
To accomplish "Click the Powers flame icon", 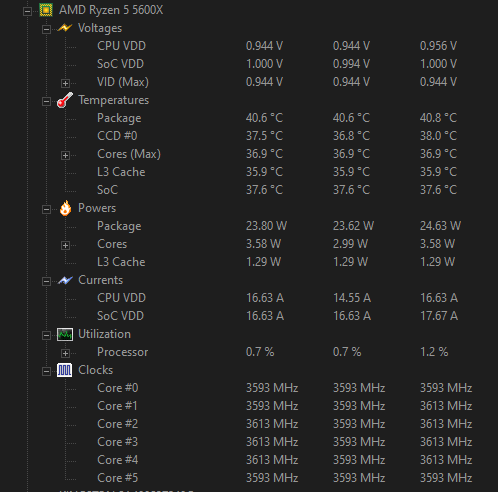I will pos(65,208).
